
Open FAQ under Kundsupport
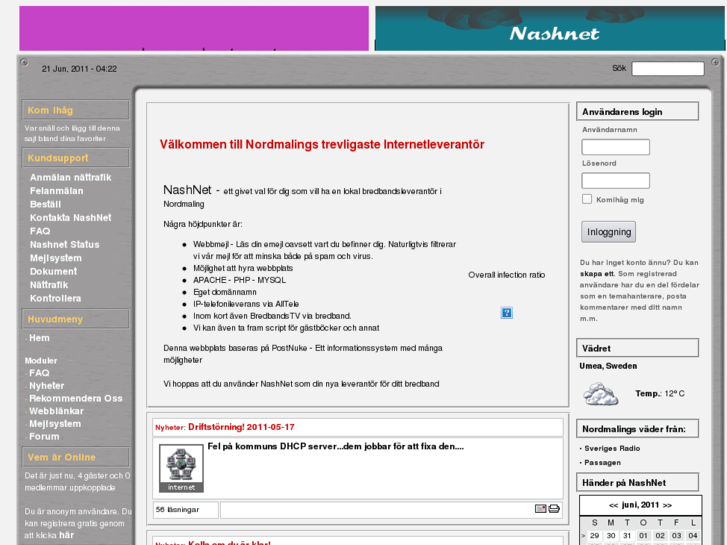(x=40, y=231)
